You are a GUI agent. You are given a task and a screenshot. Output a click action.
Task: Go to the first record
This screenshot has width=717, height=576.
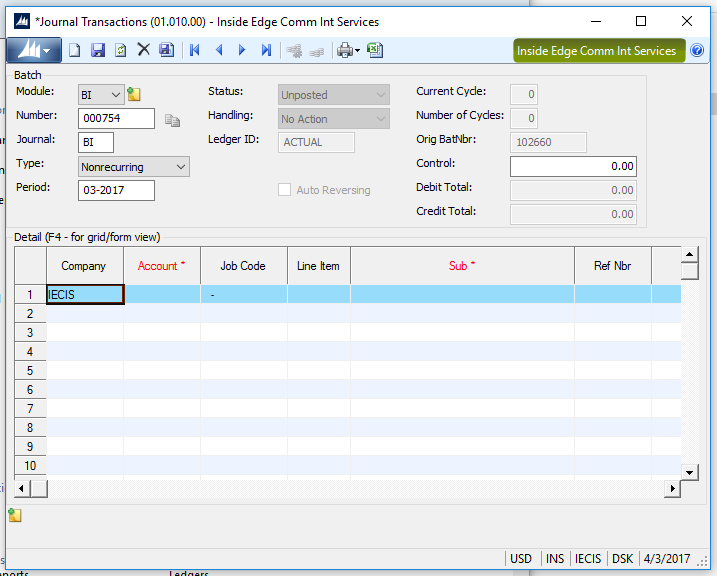194,50
